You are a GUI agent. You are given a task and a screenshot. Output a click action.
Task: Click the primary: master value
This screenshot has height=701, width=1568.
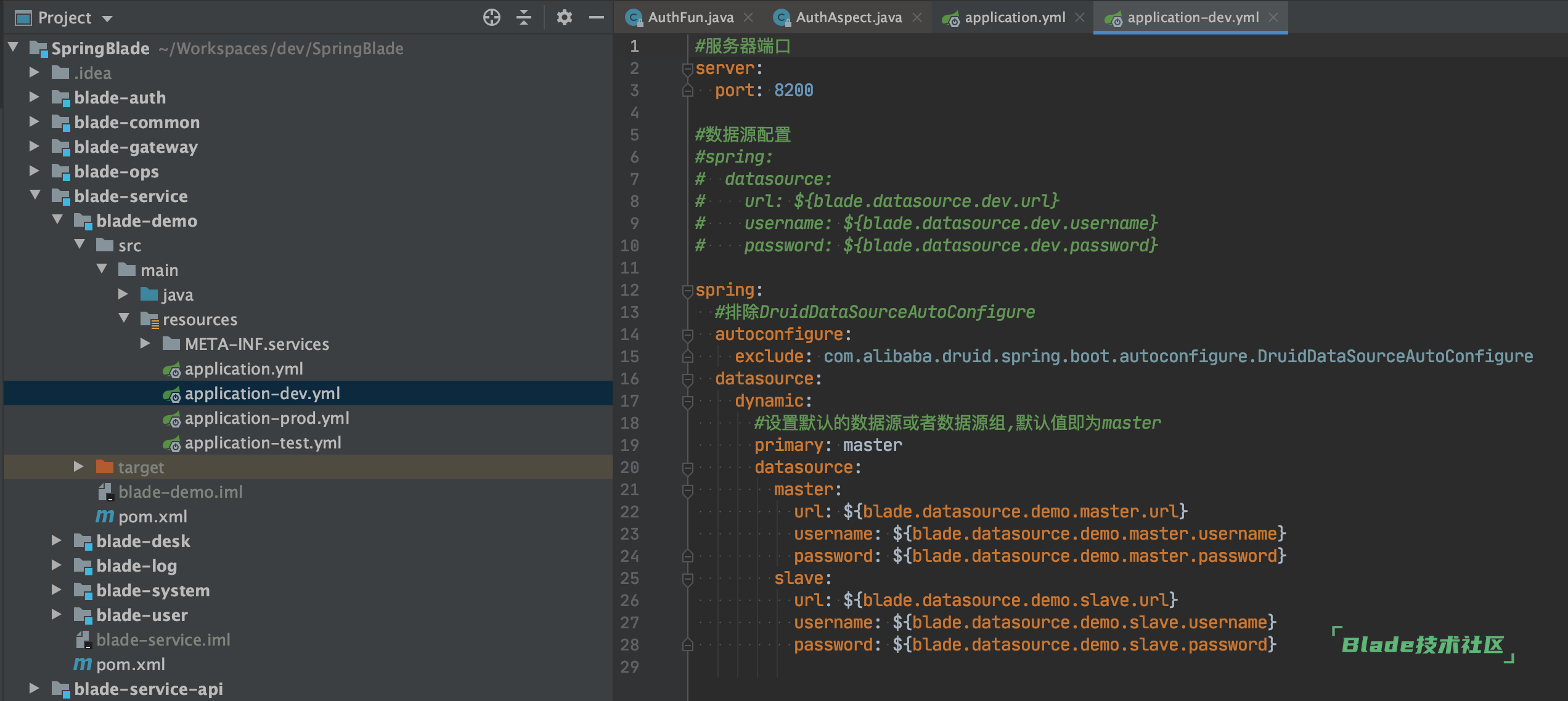[872, 445]
